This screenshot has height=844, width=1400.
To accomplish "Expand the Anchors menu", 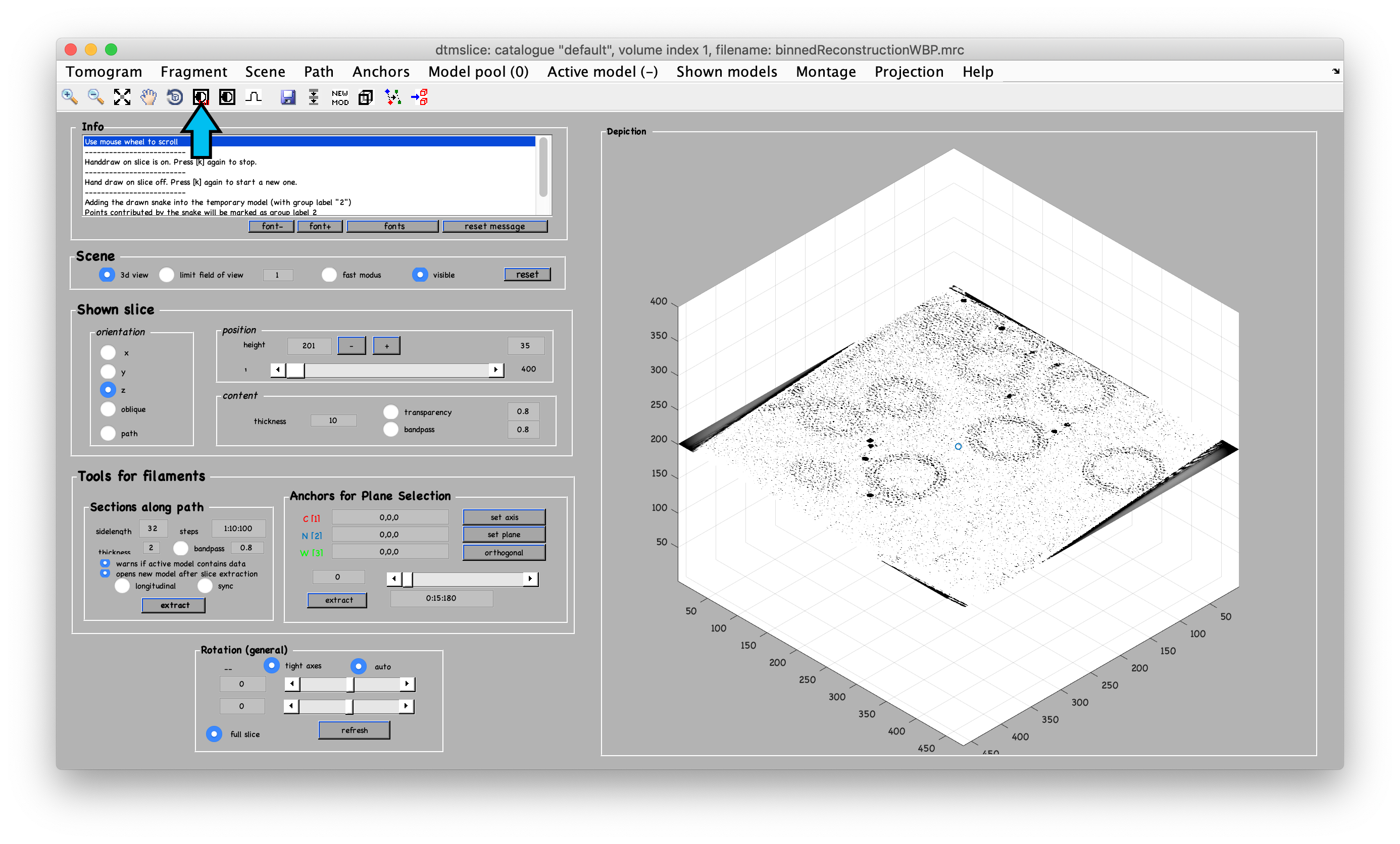I will pyautogui.click(x=381, y=72).
